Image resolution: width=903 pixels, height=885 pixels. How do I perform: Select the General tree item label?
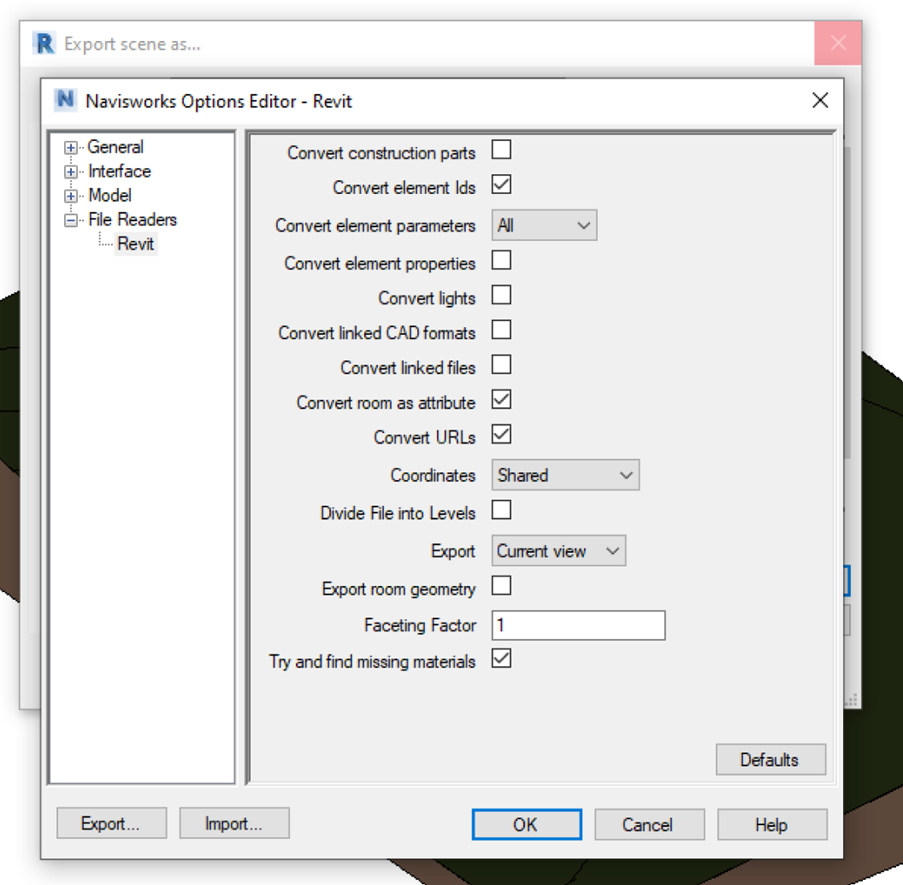point(115,147)
